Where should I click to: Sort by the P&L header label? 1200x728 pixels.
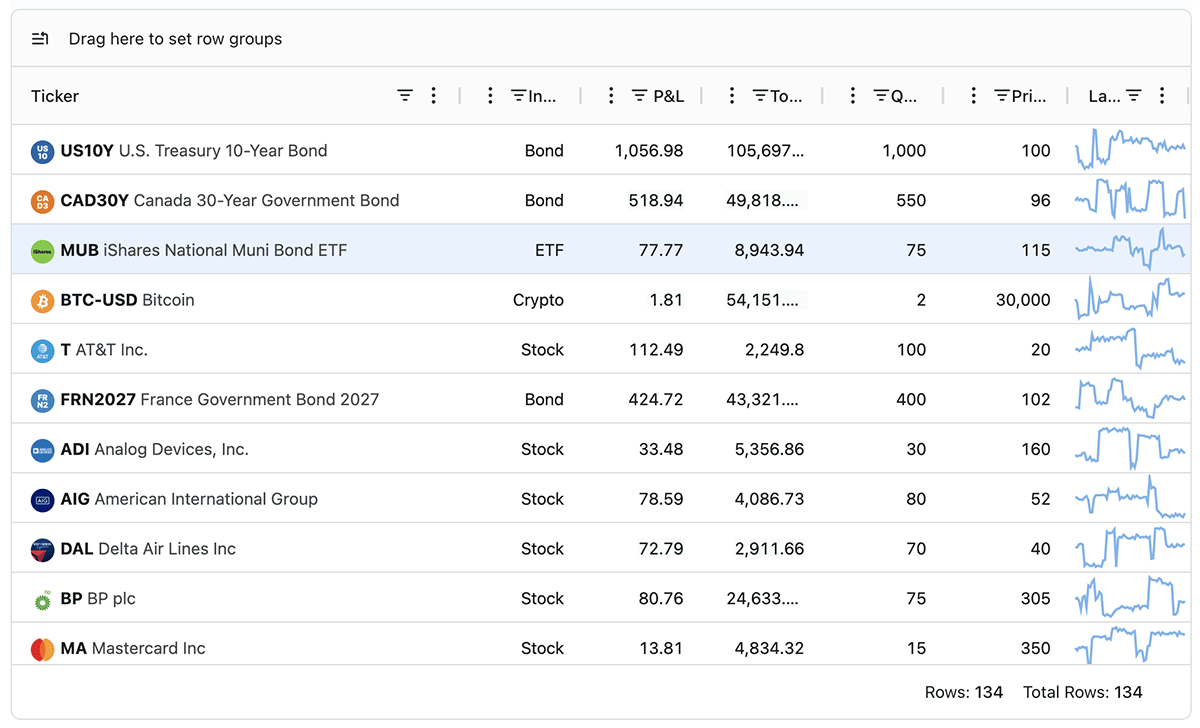(x=668, y=96)
